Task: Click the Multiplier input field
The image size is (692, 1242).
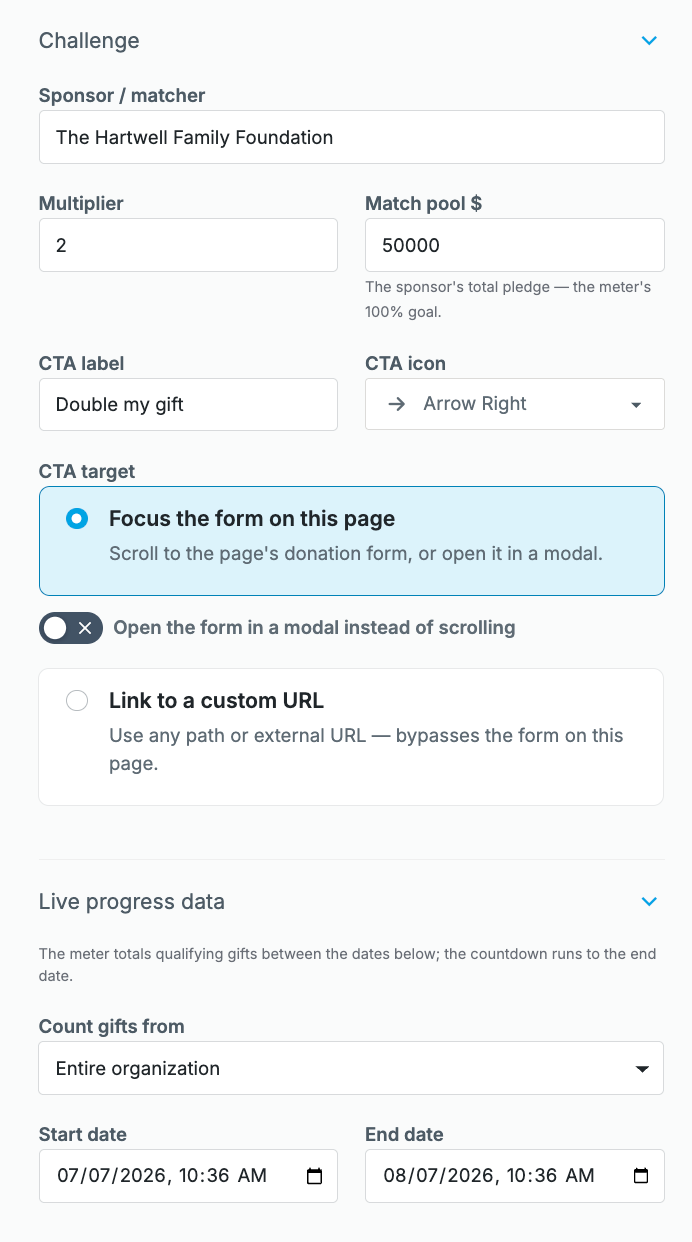Action: click(188, 245)
